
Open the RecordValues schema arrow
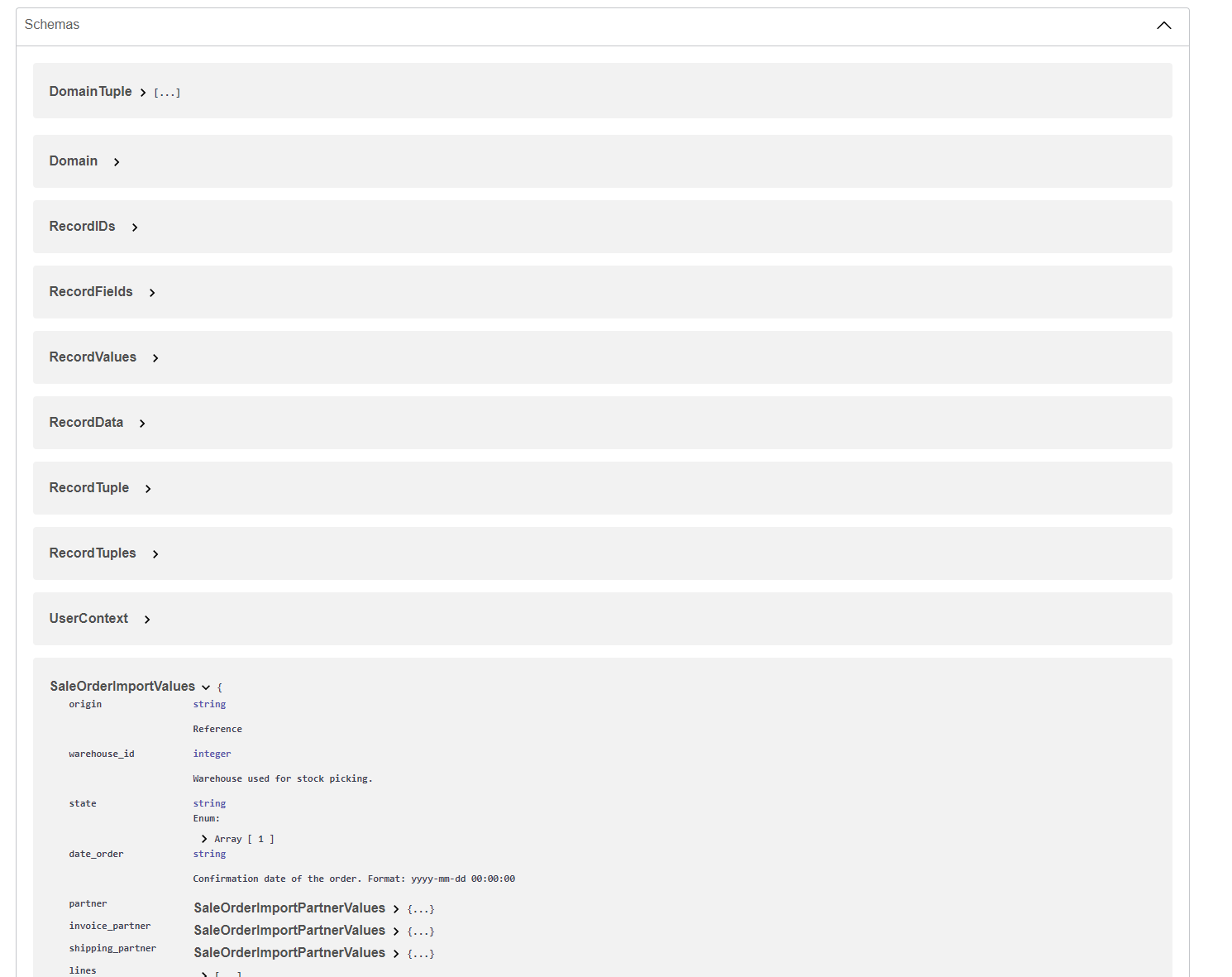(x=155, y=358)
